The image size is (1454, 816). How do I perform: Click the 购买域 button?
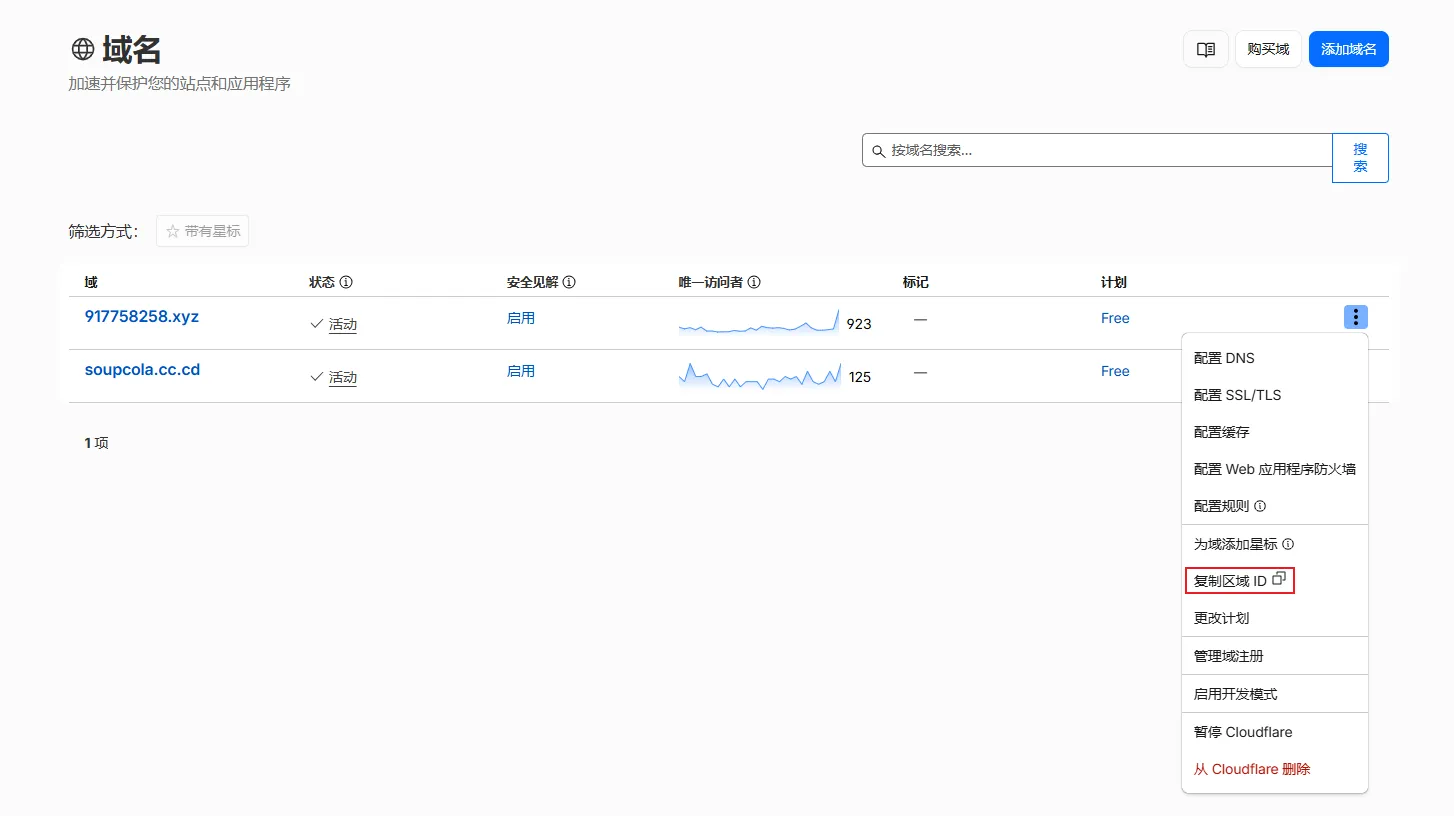click(1268, 49)
